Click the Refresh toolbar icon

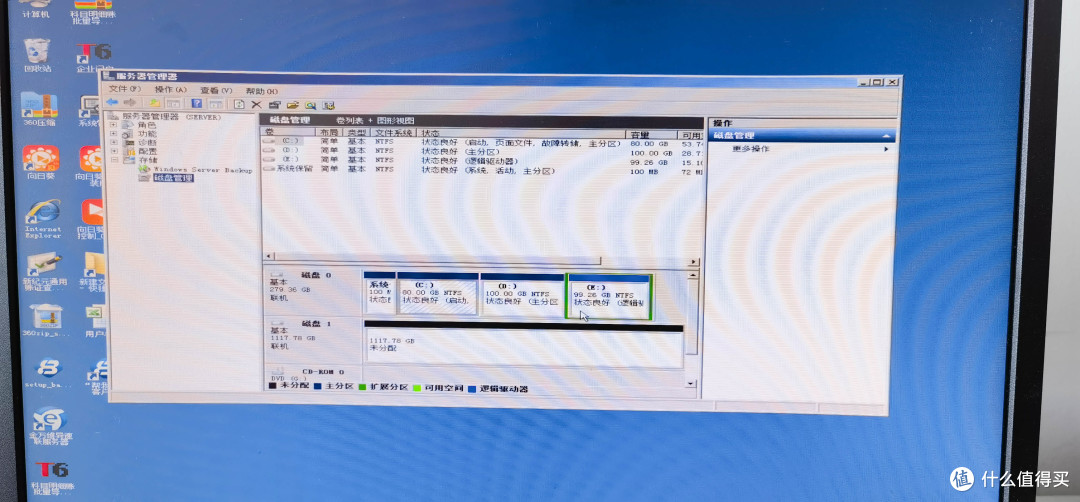(239, 105)
